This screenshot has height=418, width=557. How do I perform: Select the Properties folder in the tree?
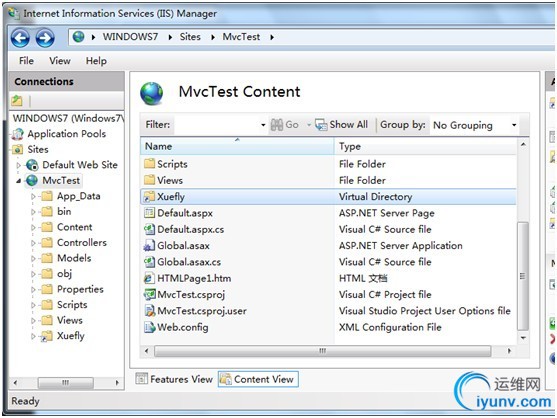click(80, 289)
